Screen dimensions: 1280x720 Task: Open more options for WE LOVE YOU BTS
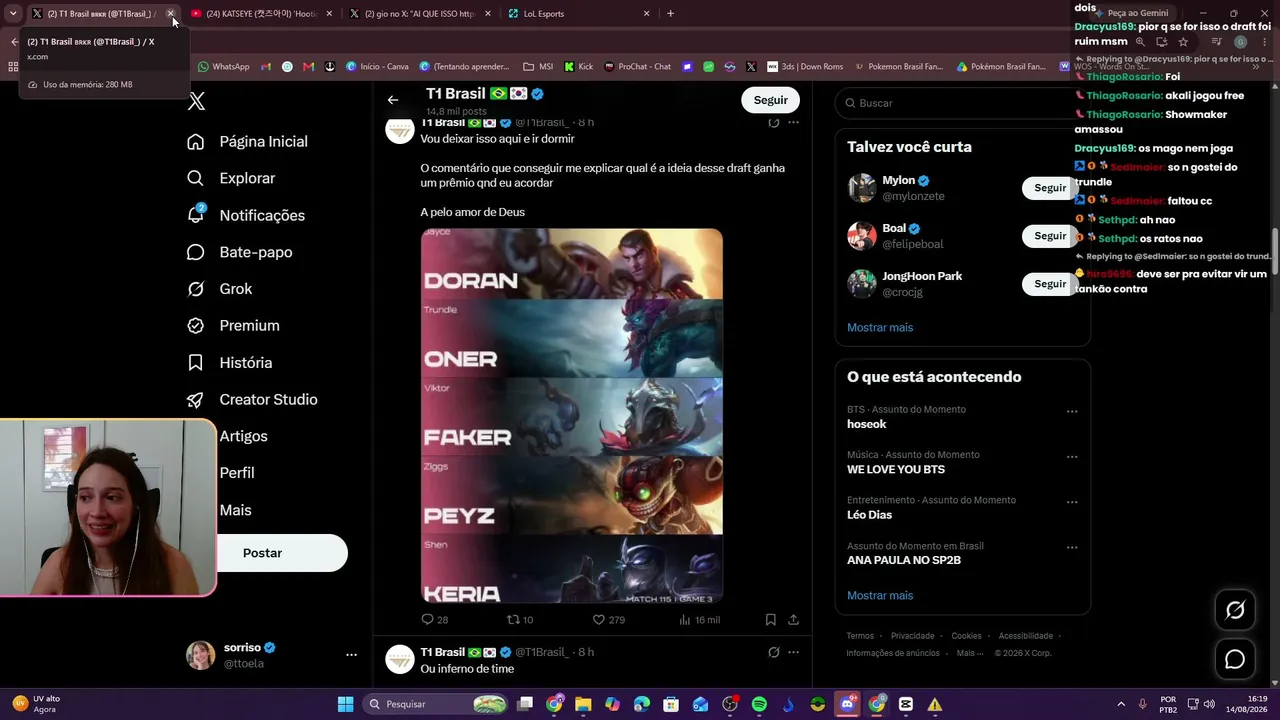(x=1072, y=457)
